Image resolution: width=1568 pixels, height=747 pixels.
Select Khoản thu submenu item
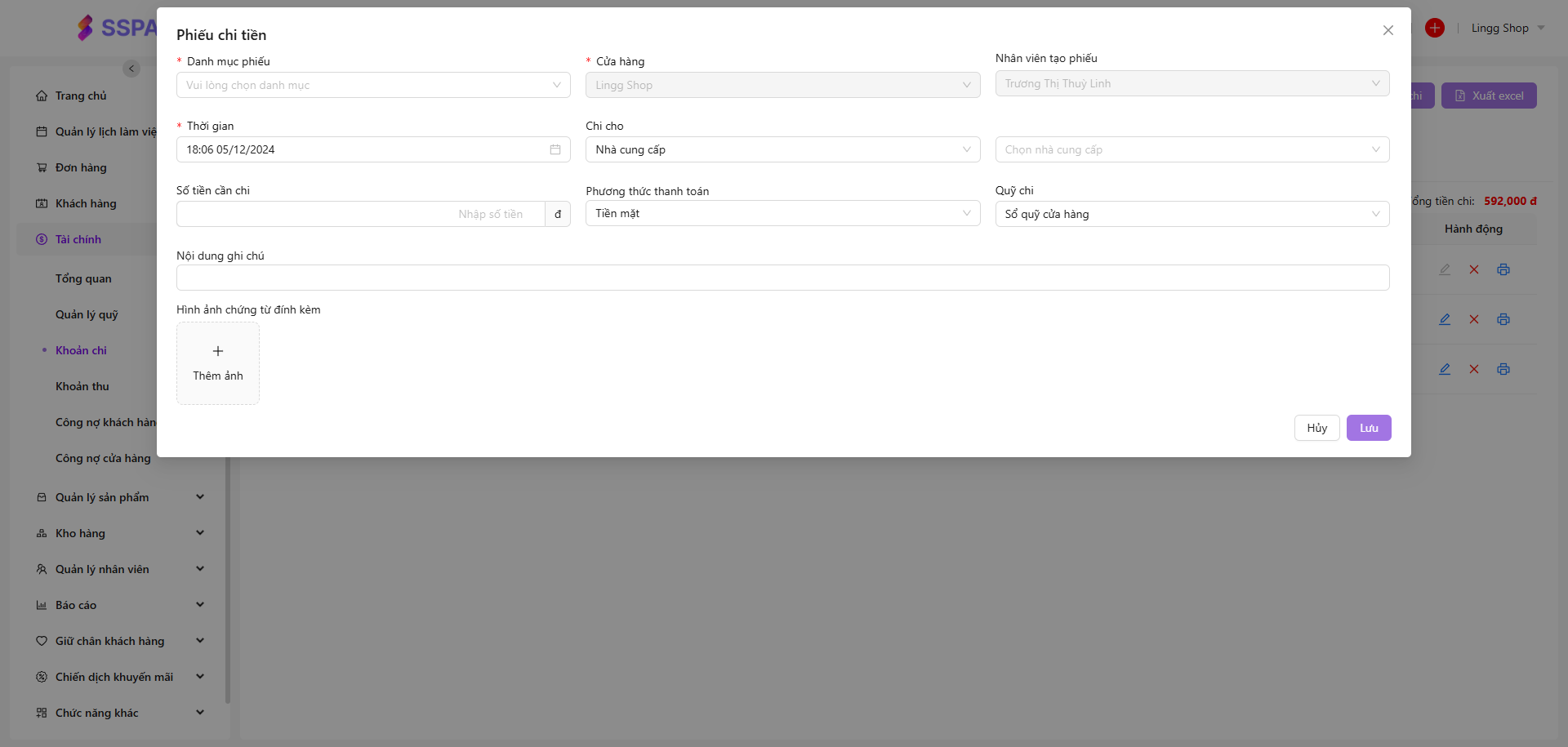coord(82,386)
